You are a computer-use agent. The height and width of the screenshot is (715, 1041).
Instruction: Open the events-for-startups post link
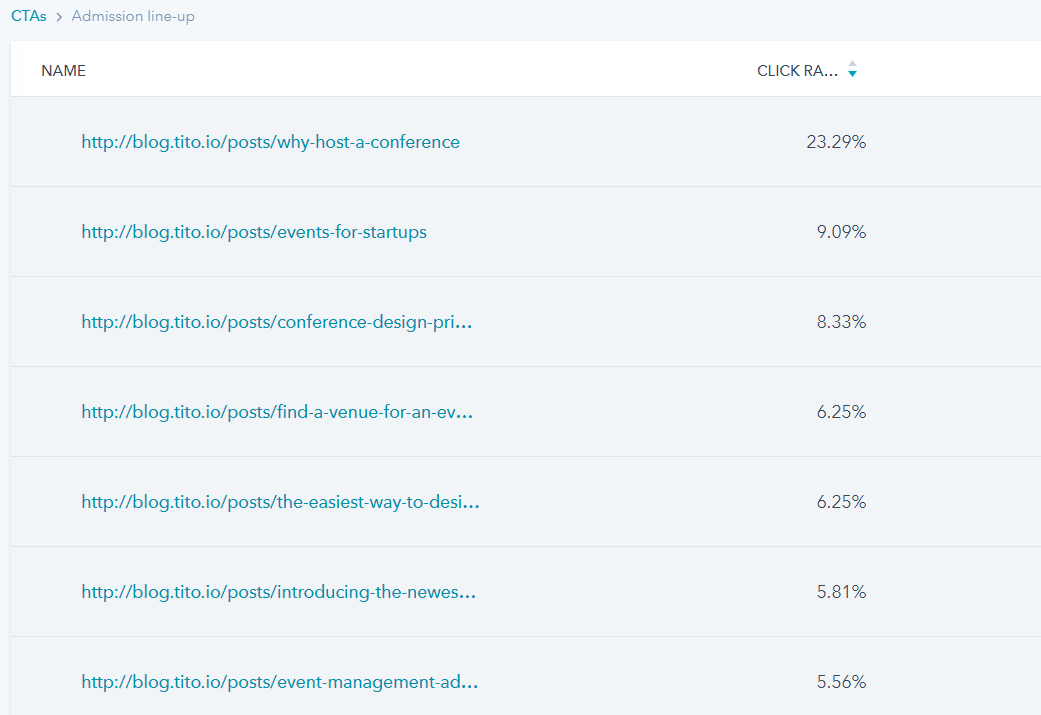tap(254, 232)
